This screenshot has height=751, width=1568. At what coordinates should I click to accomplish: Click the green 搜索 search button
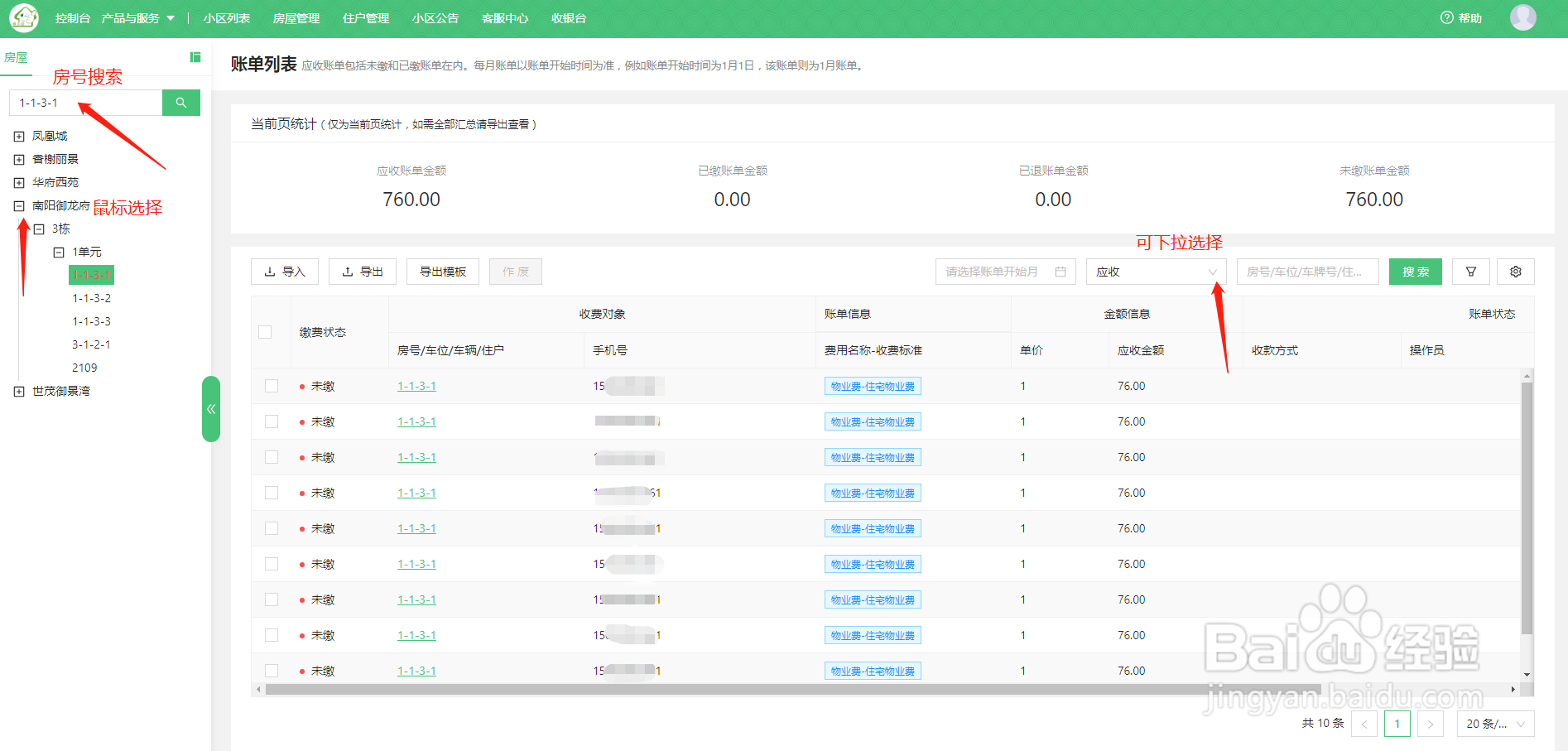pyautogui.click(x=1415, y=271)
